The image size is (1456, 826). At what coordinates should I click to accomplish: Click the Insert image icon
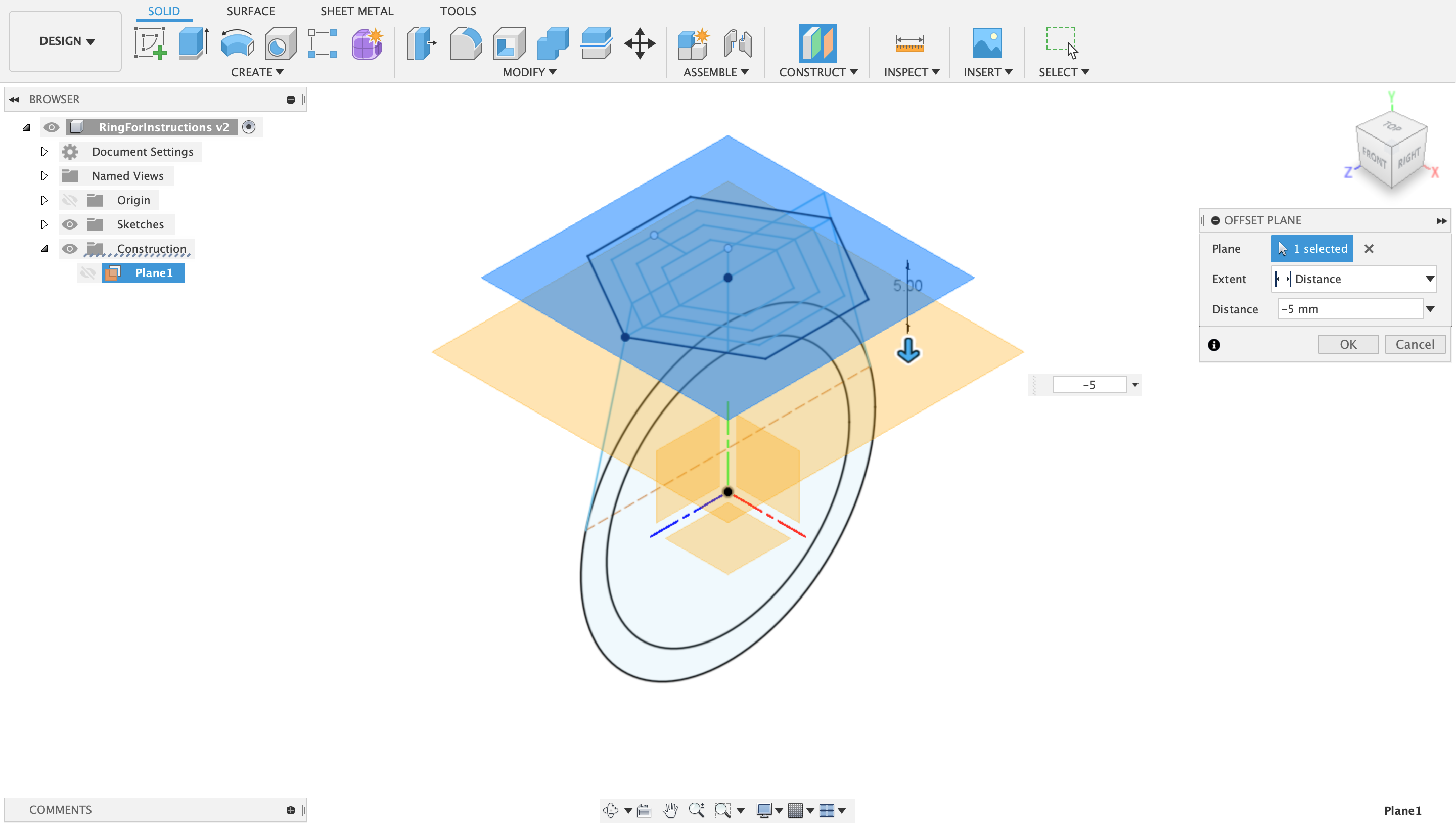(986, 43)
